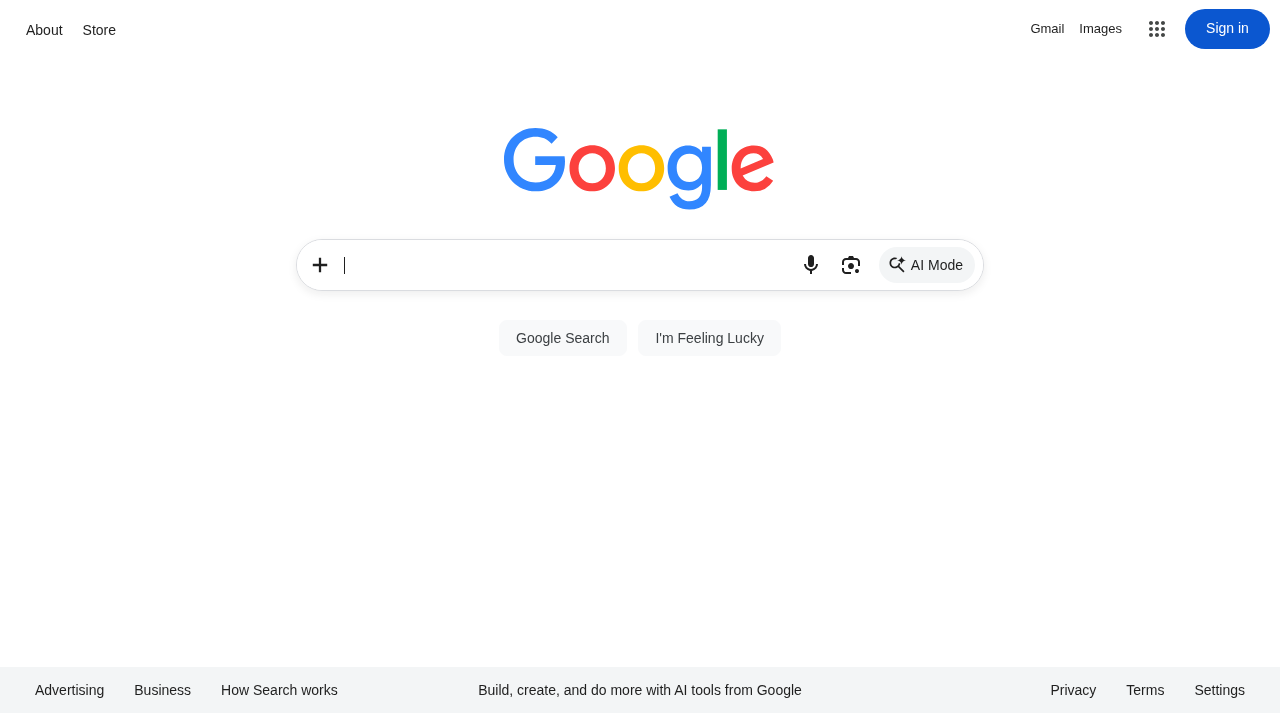Open search by image camera icon

(x=851, y=265)
